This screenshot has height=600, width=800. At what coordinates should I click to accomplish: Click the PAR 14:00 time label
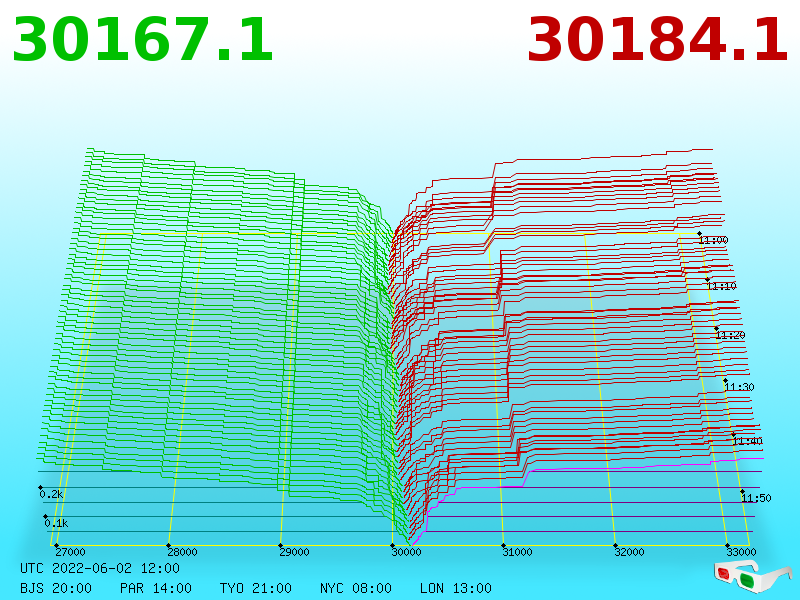(x=156, y=588)
